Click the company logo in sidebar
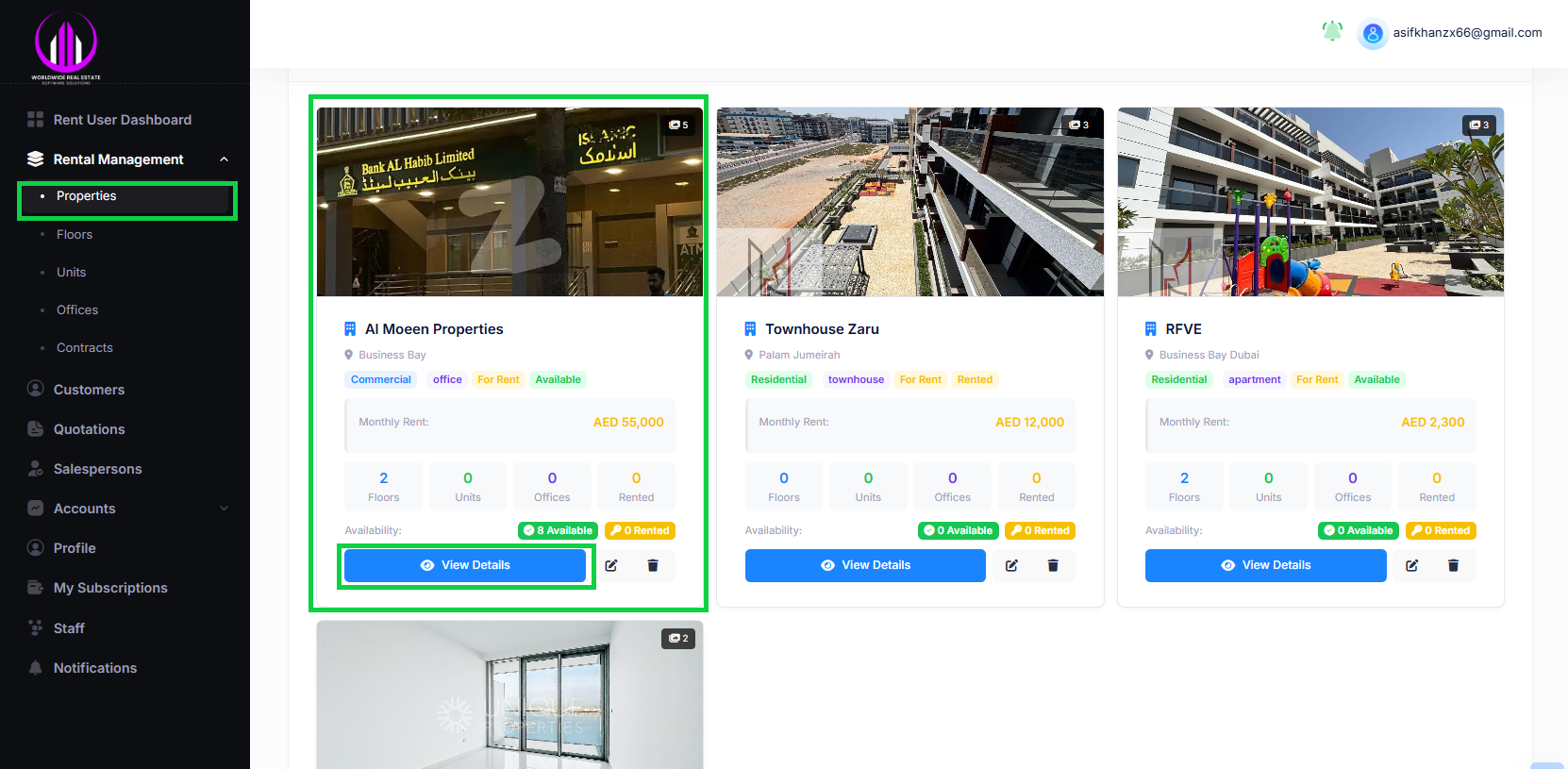Image resolution: width=1568 pixels, height=769 pixels. (66, 45)
